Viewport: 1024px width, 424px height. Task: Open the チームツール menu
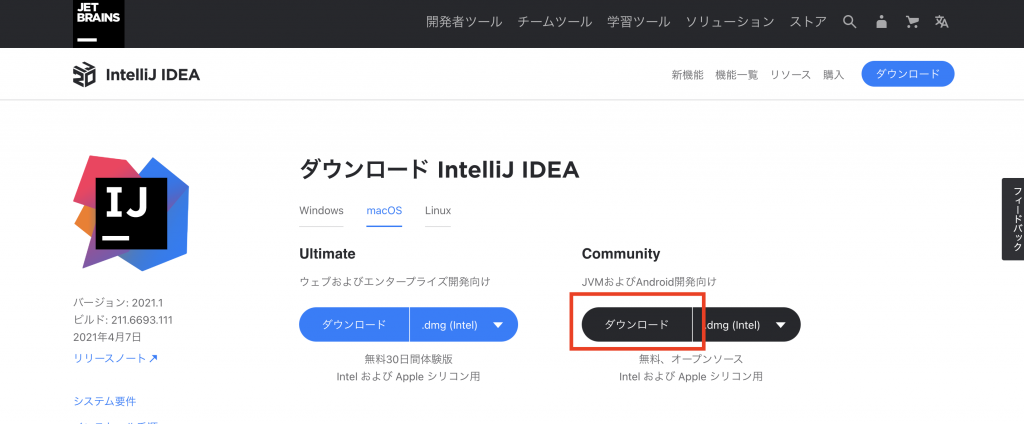554,22
